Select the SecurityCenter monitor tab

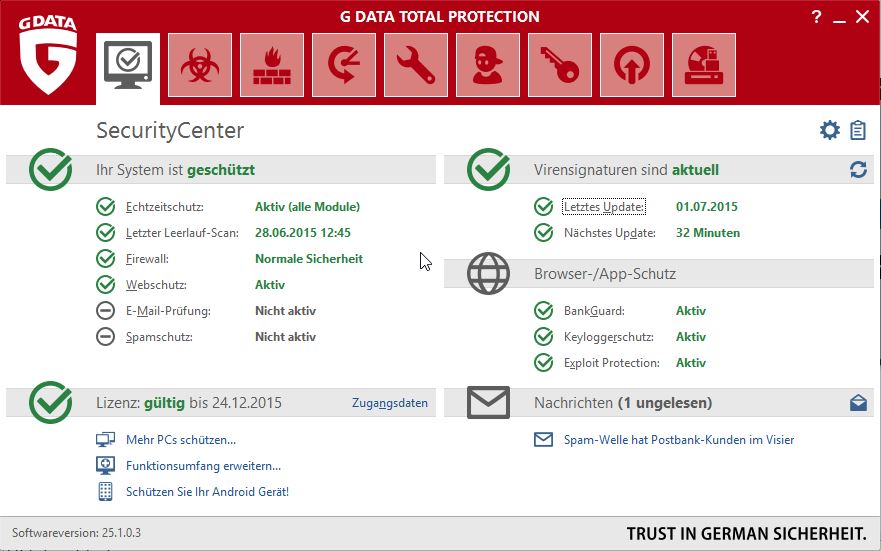pos(128,65)
